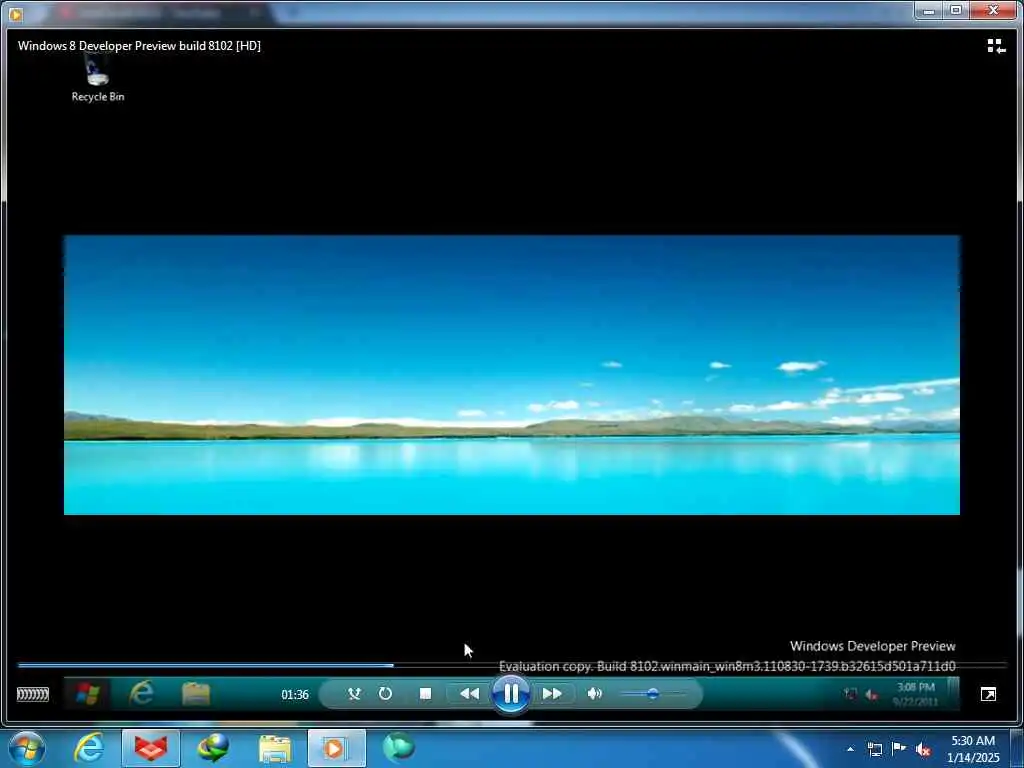Image resolution: width=1024 pixels, height=768 pixels.
Task: Open Windows Explorer from the taskbar
Action: 275,749
